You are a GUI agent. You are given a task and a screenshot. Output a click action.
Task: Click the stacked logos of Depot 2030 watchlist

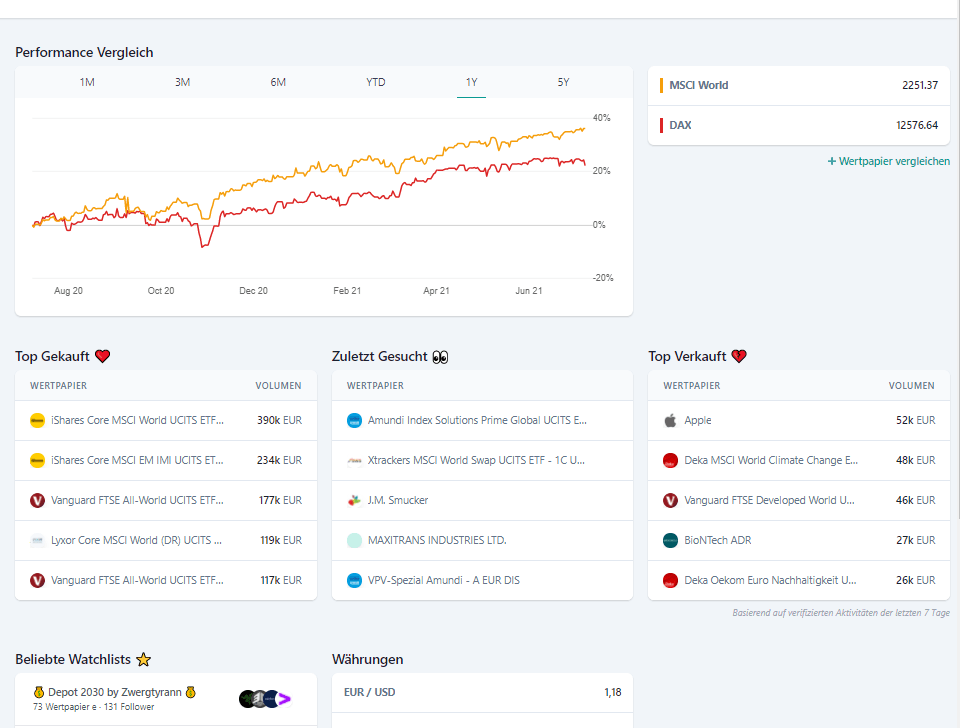click(264, 699)
